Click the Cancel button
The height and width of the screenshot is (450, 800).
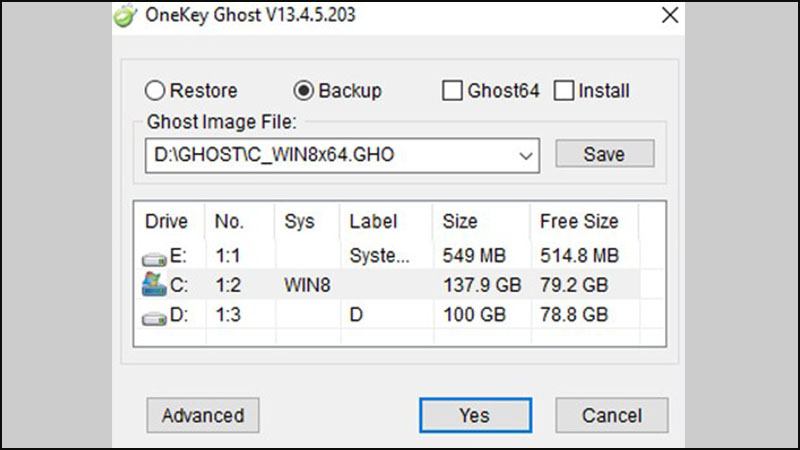(x=612, y=415)
